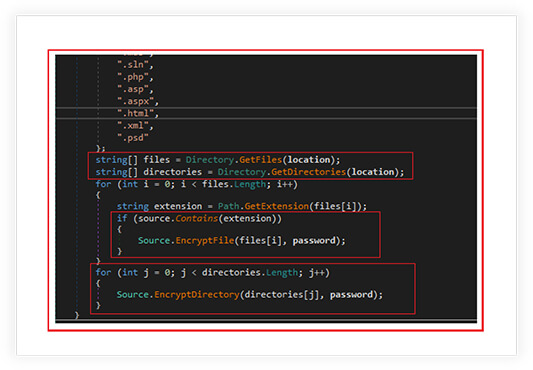The height and width of the screenshot is (370, 533).
Task: Click the if source.Contains(extension) line
Action: point(199,218)
